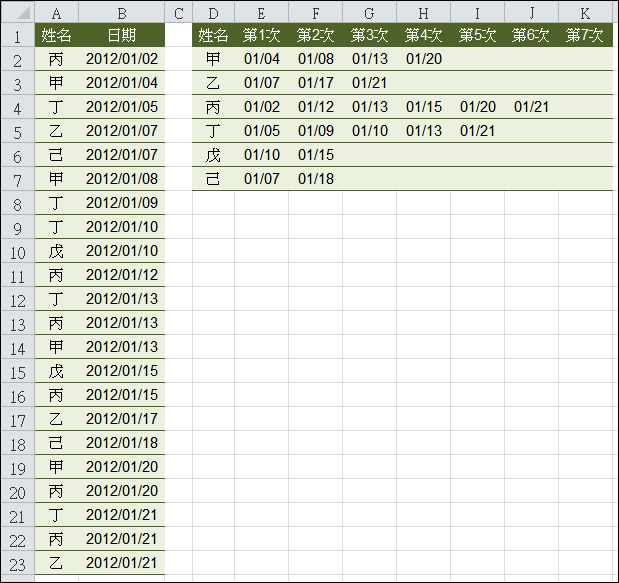Select row 1 header
This screenshot has height=583, width=619.
pyautogui.click(x=18, y=35)
